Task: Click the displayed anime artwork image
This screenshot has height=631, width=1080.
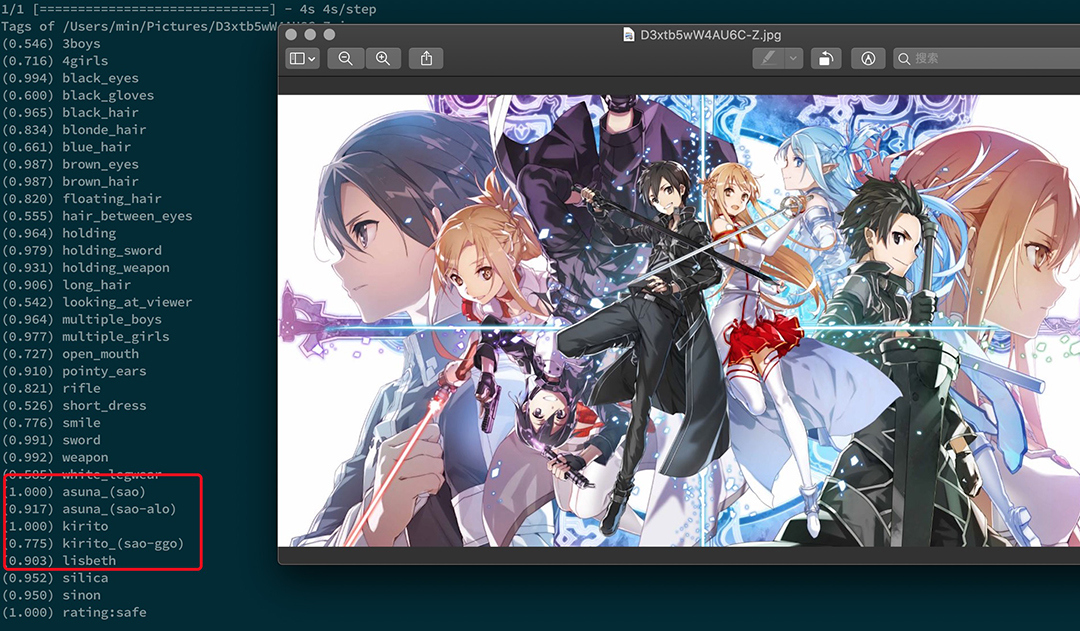Action: [x=678, y=320]
